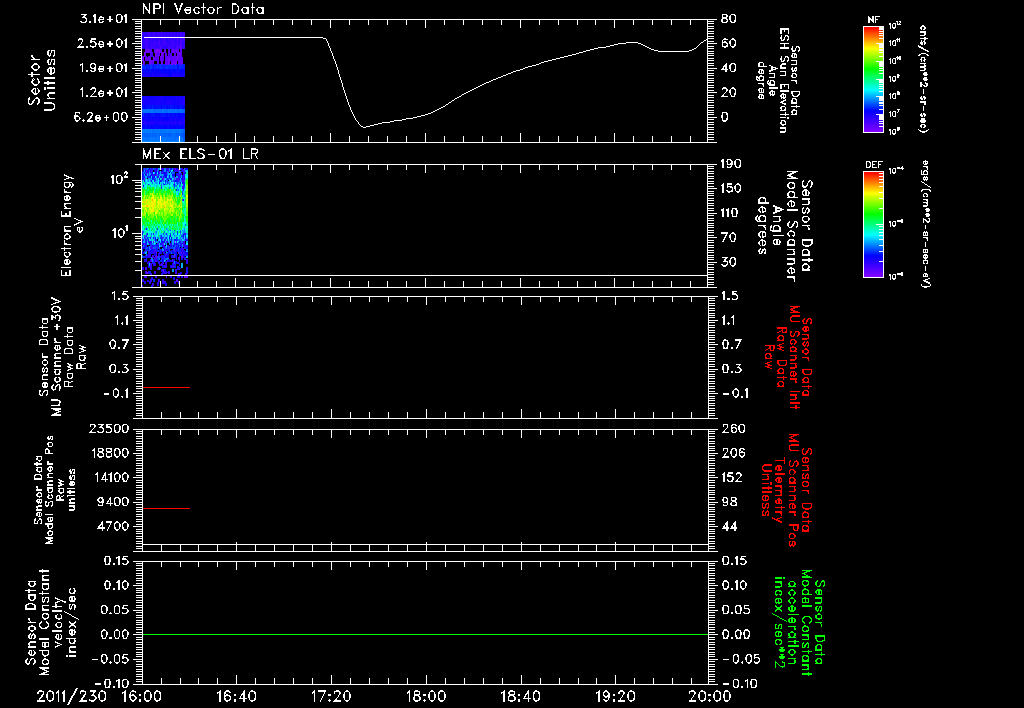Click the '18:00' time tick label
The height and width of the screenshot is (708, 1024).
point(426,696)
